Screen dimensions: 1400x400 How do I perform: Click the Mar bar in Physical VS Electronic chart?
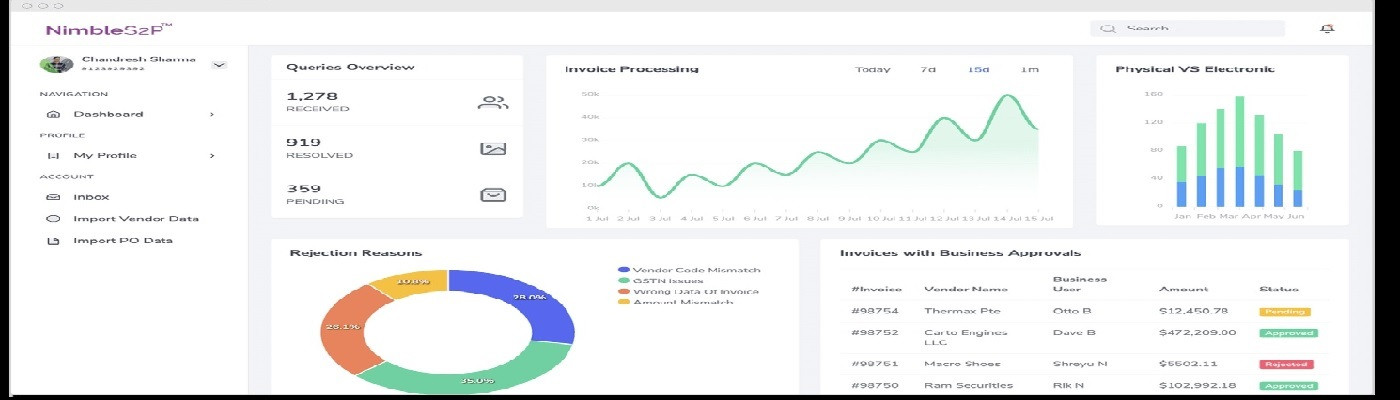coord(1220,157)
